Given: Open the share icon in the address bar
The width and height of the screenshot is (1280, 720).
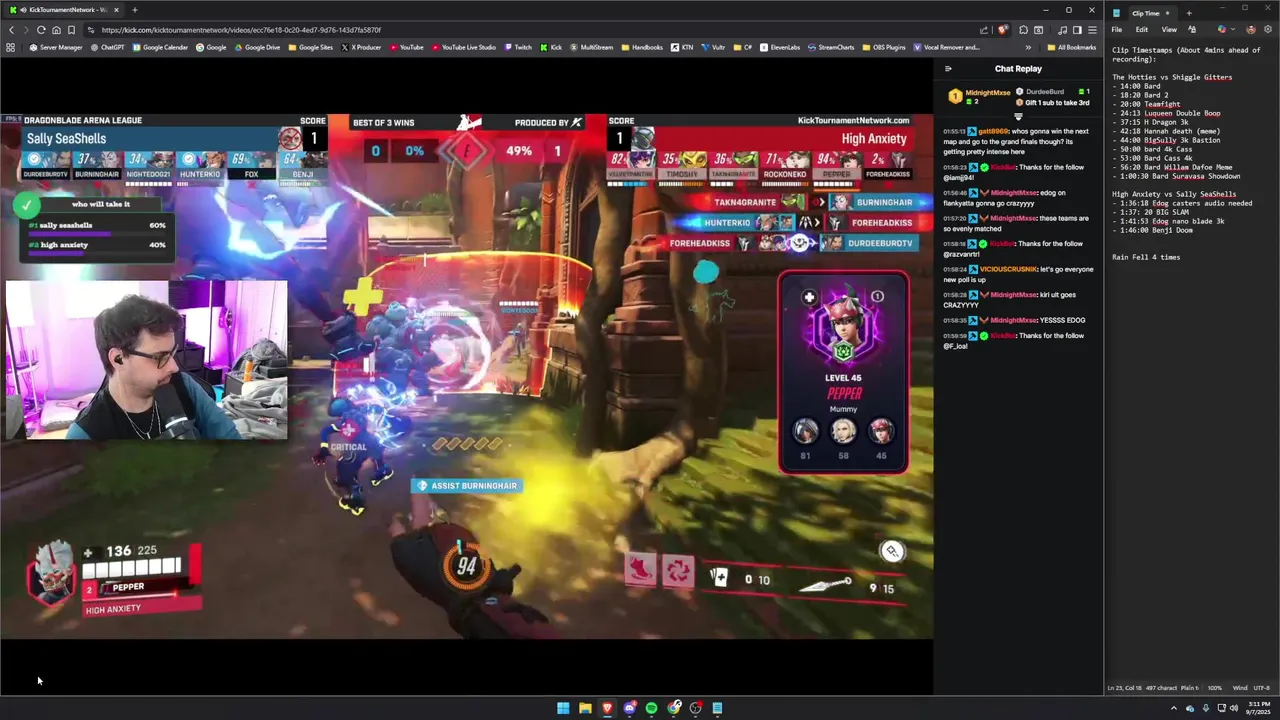Looking at the screenshot, I should coord(984,30).
